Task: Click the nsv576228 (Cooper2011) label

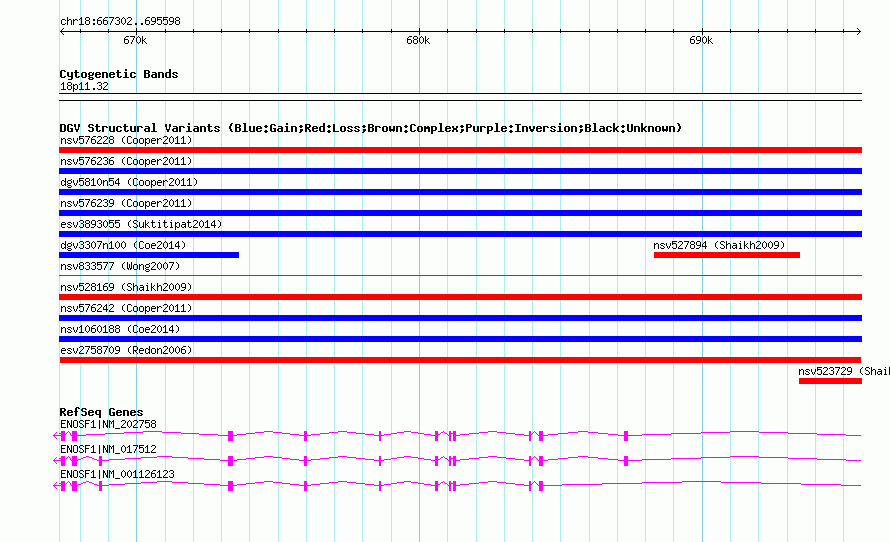Action: click(126, 140)
